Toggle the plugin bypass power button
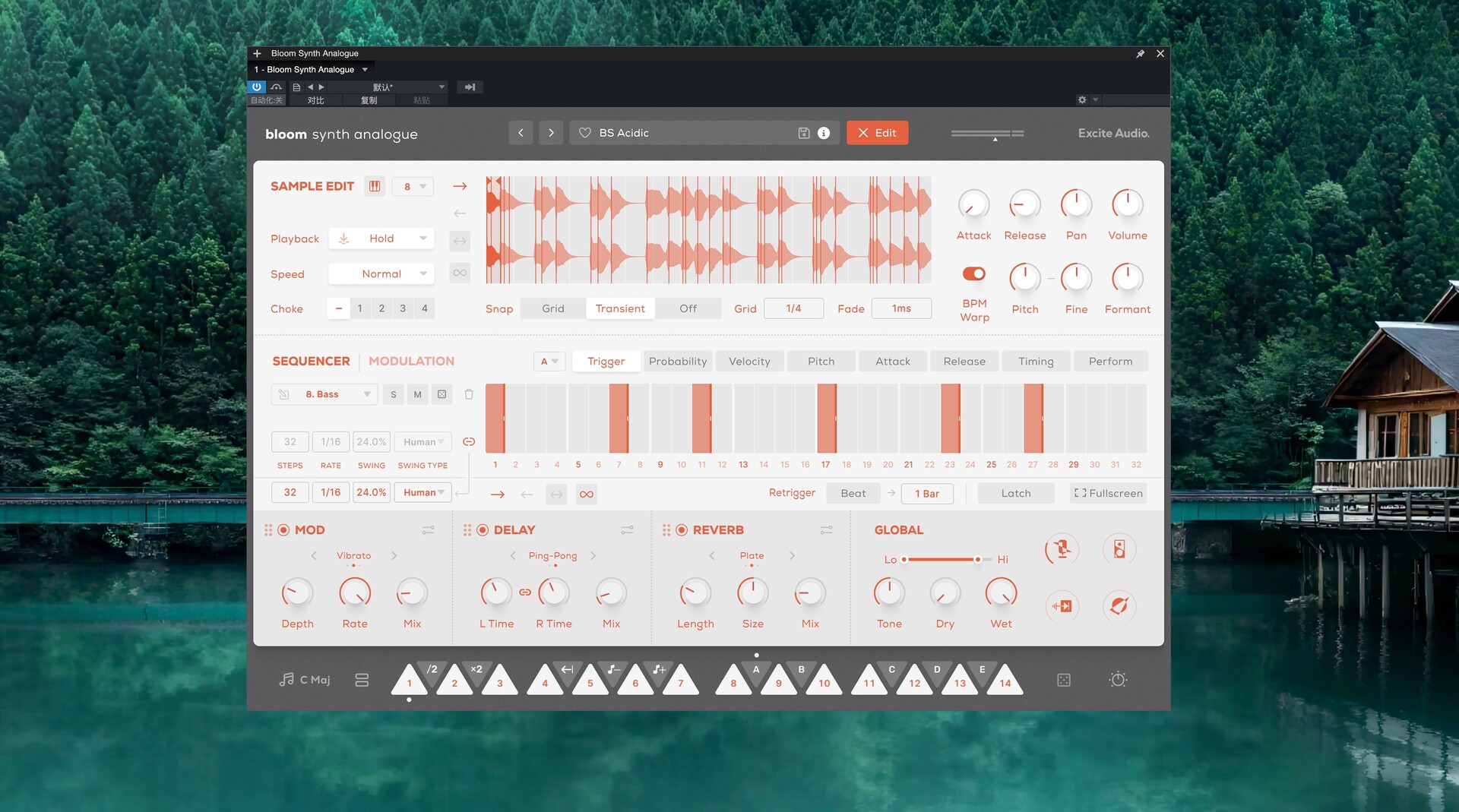Viewport: 1459px width, 812px height. tap(257, 87)
